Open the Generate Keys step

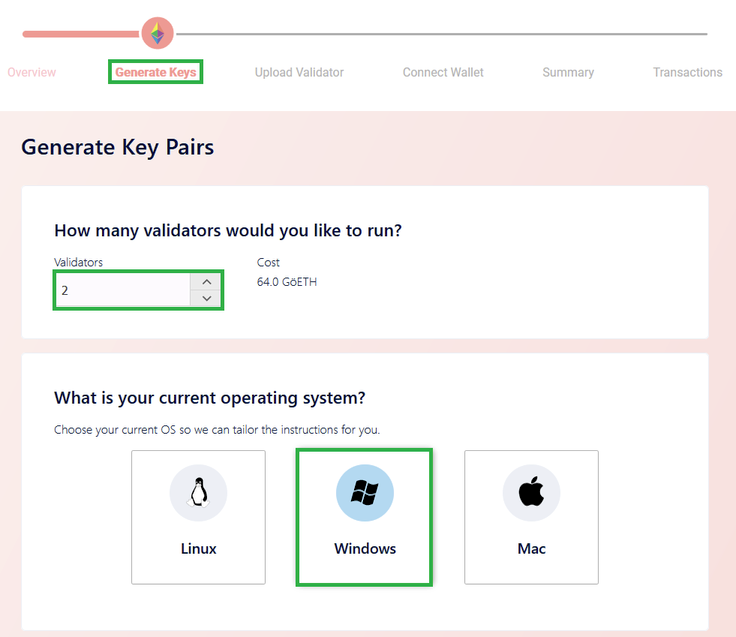tap(156, 72)
